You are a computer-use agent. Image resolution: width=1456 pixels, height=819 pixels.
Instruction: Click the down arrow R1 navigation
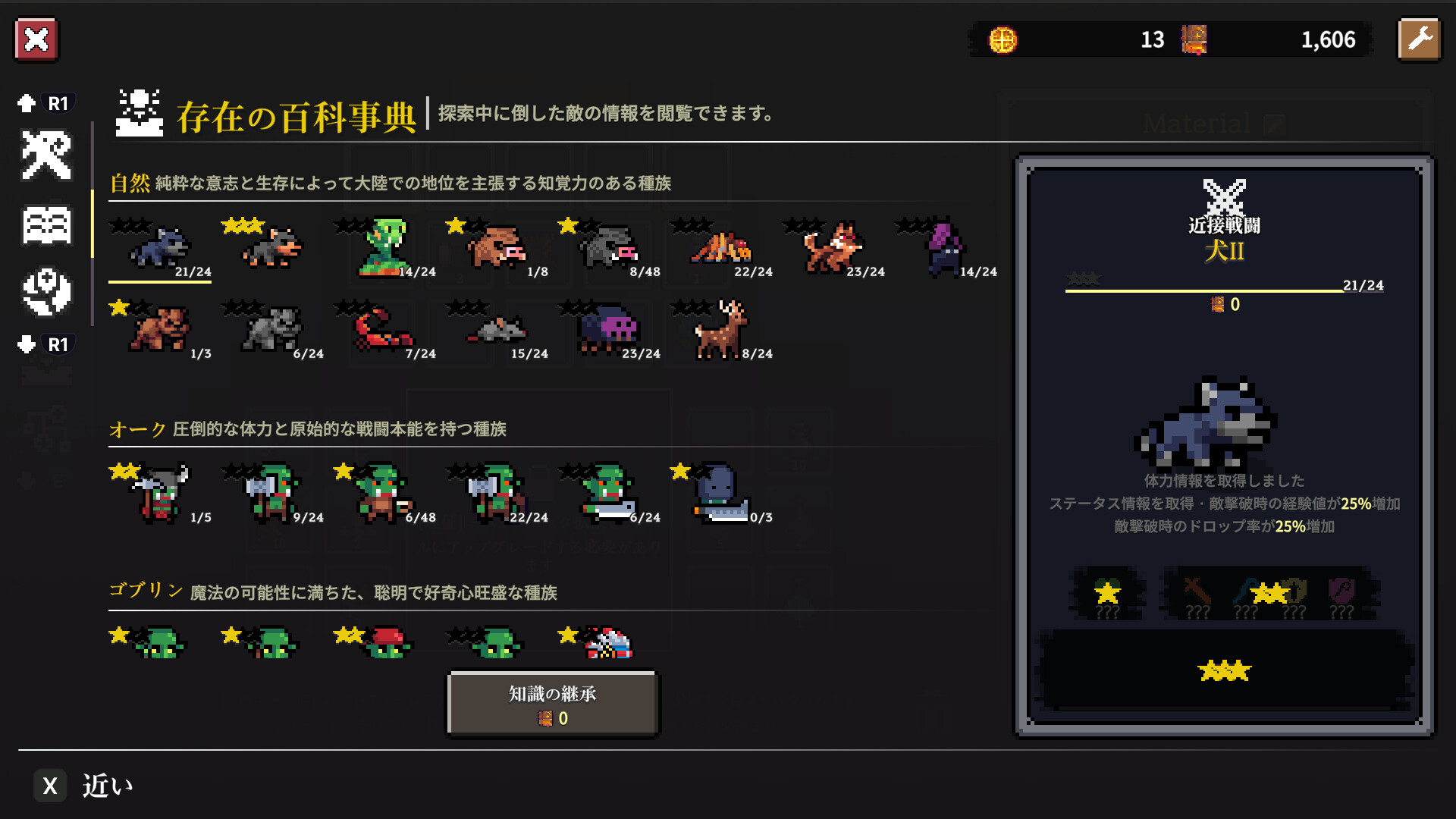[x=45, y=344]
